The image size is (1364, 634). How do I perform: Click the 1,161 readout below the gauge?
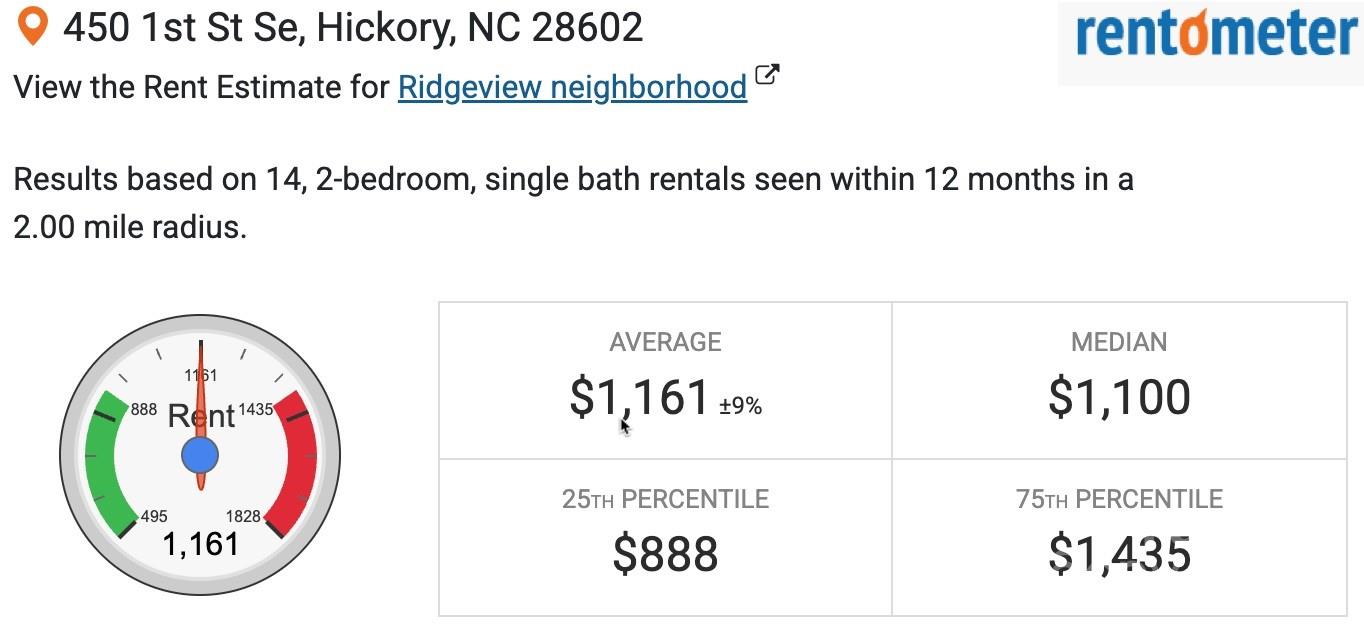201,544
